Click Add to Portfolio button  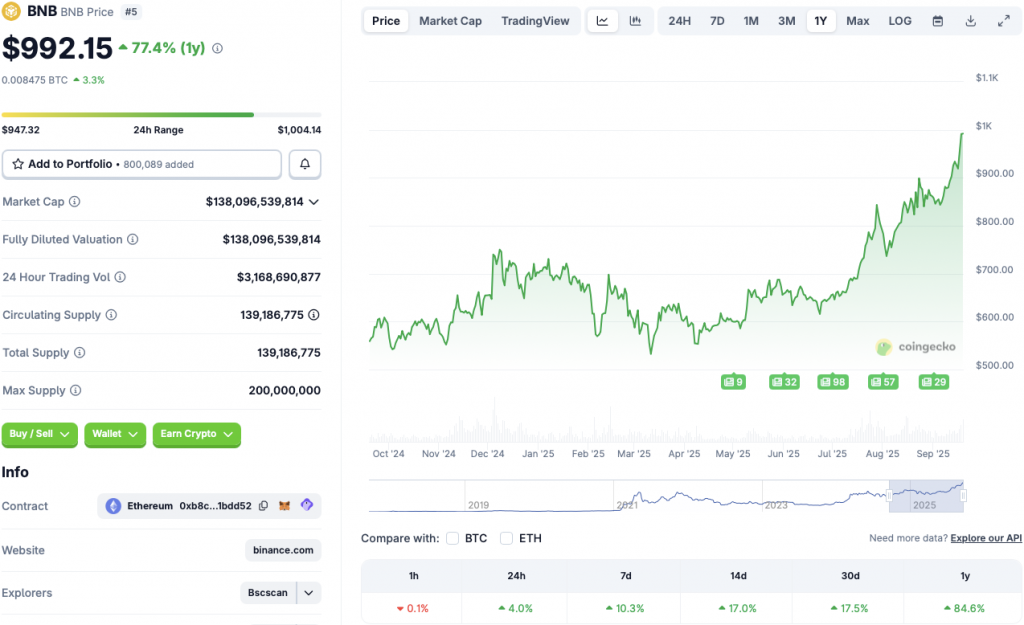point(141,164)
